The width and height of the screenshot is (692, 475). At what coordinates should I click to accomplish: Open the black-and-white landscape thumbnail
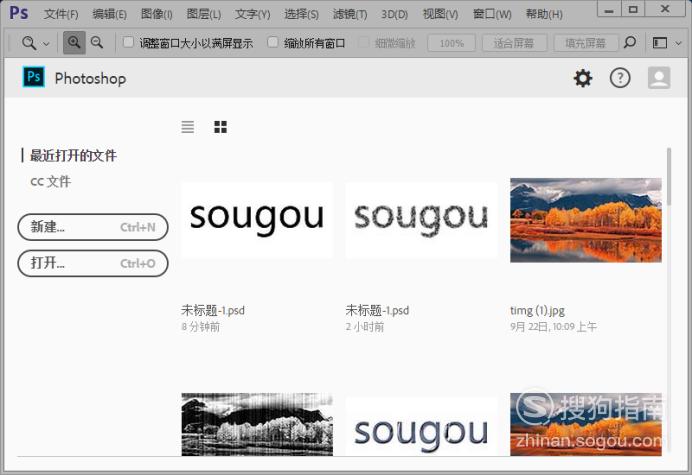(x=257, y=424)
